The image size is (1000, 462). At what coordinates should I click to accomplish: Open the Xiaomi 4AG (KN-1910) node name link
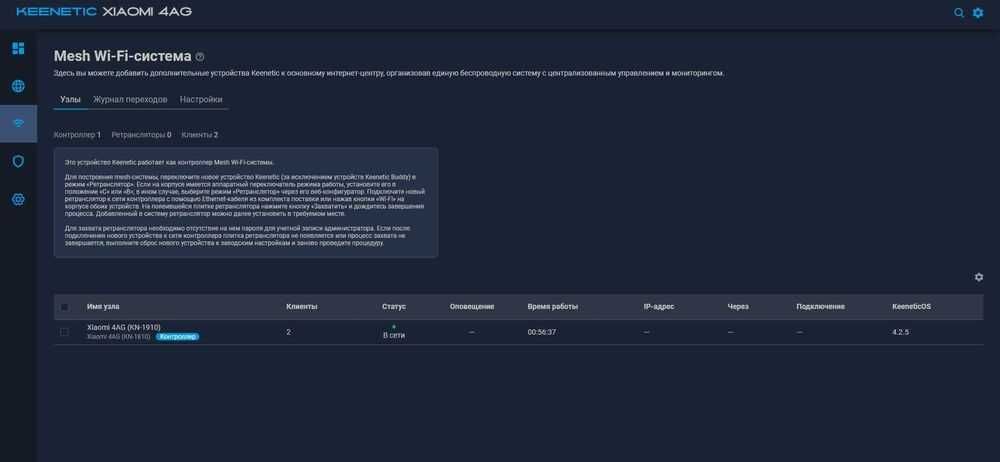(124, 327)
